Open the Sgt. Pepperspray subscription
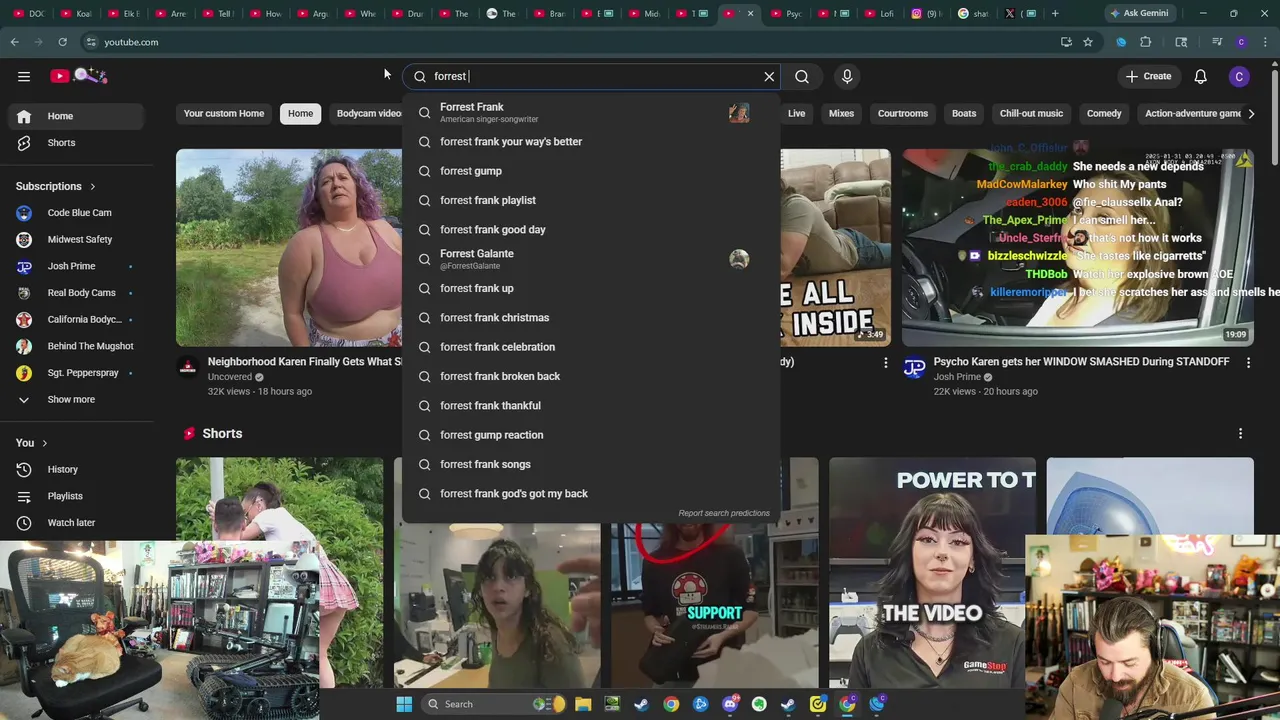This screenshot has height=720, width=1280. pos(77,373)
